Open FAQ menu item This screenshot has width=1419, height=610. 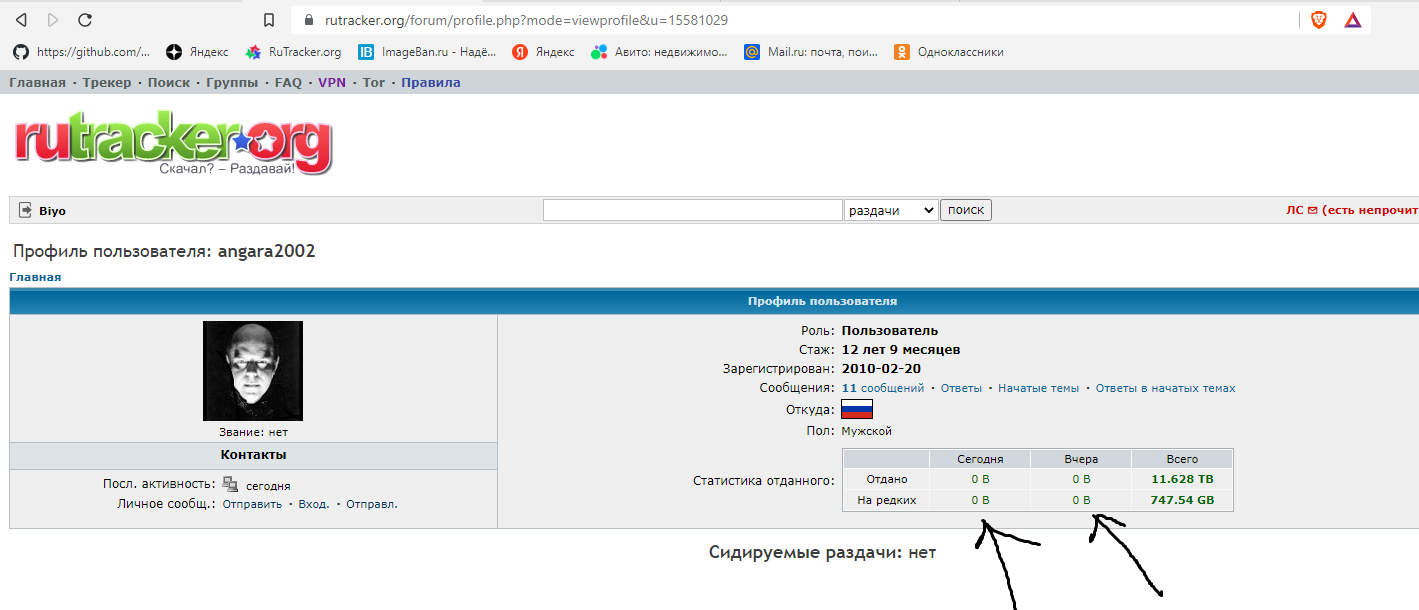[x=288, y=83]
